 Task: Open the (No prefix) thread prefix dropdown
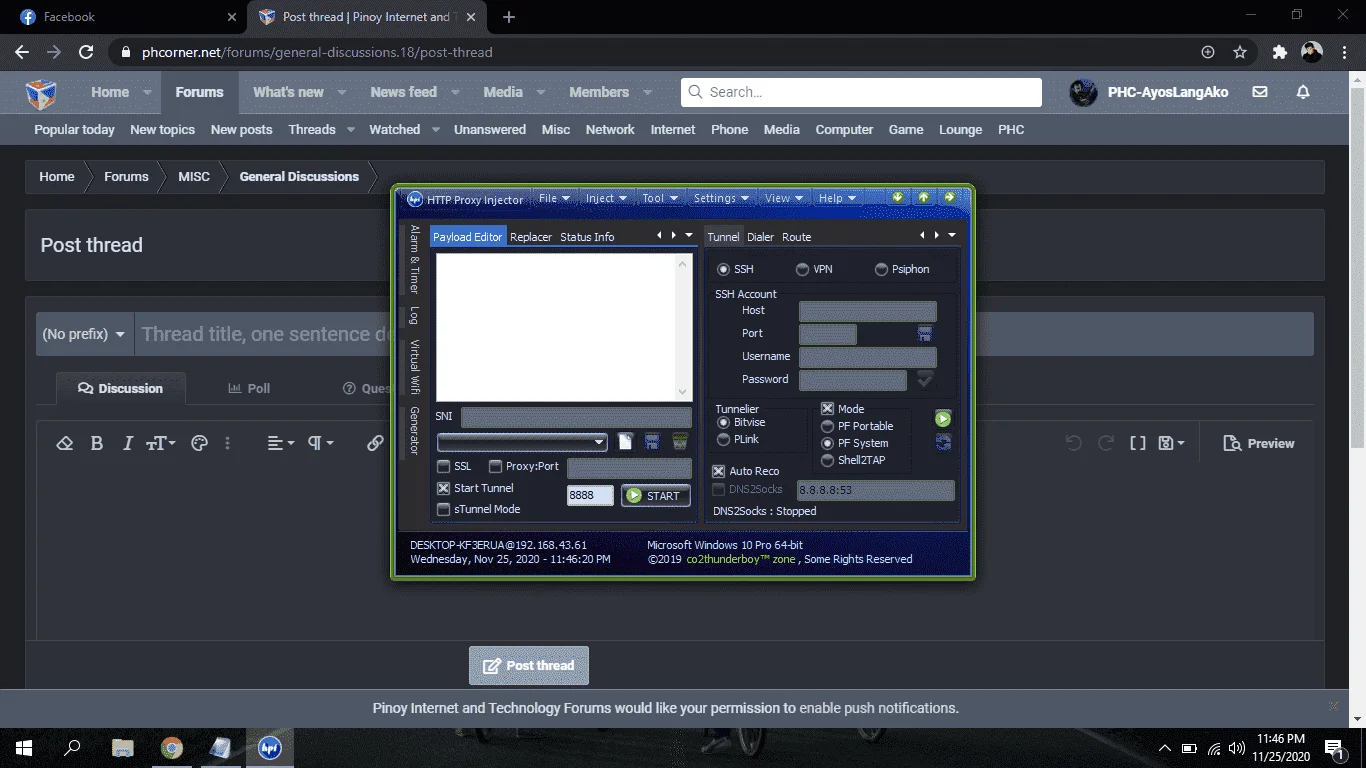[85, 334]
